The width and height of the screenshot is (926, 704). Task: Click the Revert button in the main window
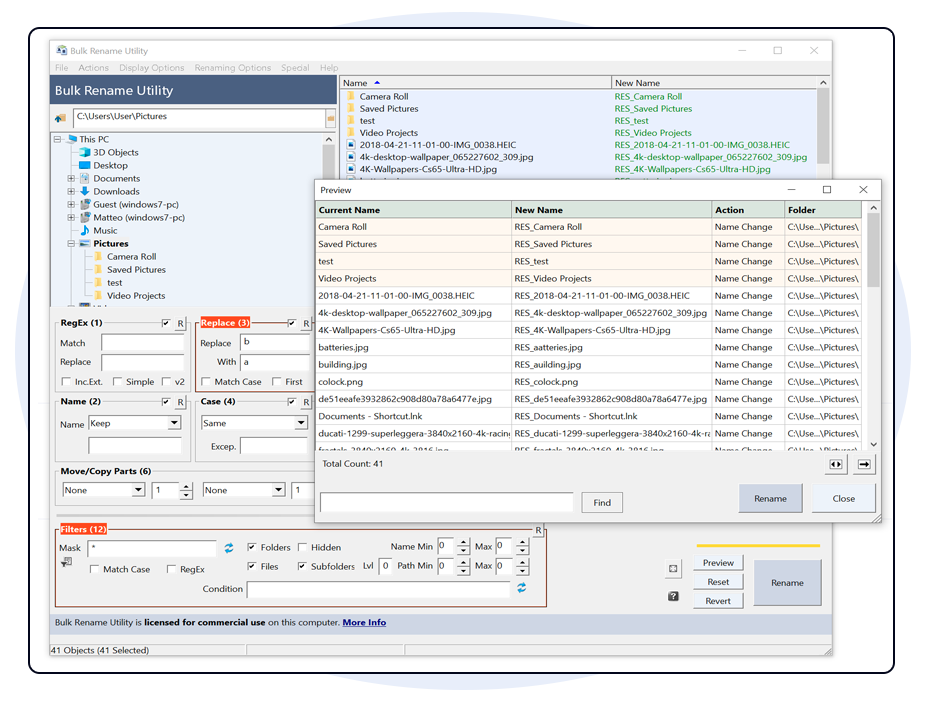(718, 601)
